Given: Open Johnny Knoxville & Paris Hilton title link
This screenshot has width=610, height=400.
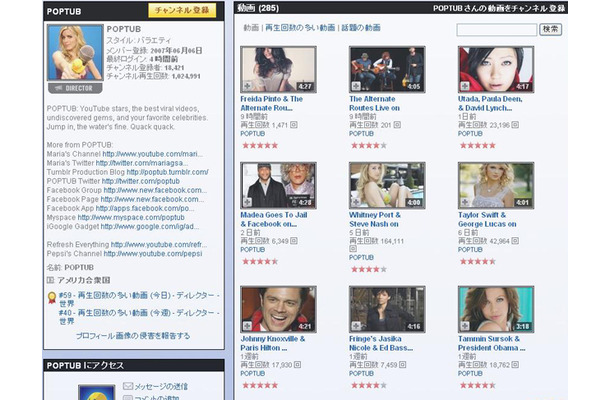Looking at the screenshot, I should coord(273,343).
